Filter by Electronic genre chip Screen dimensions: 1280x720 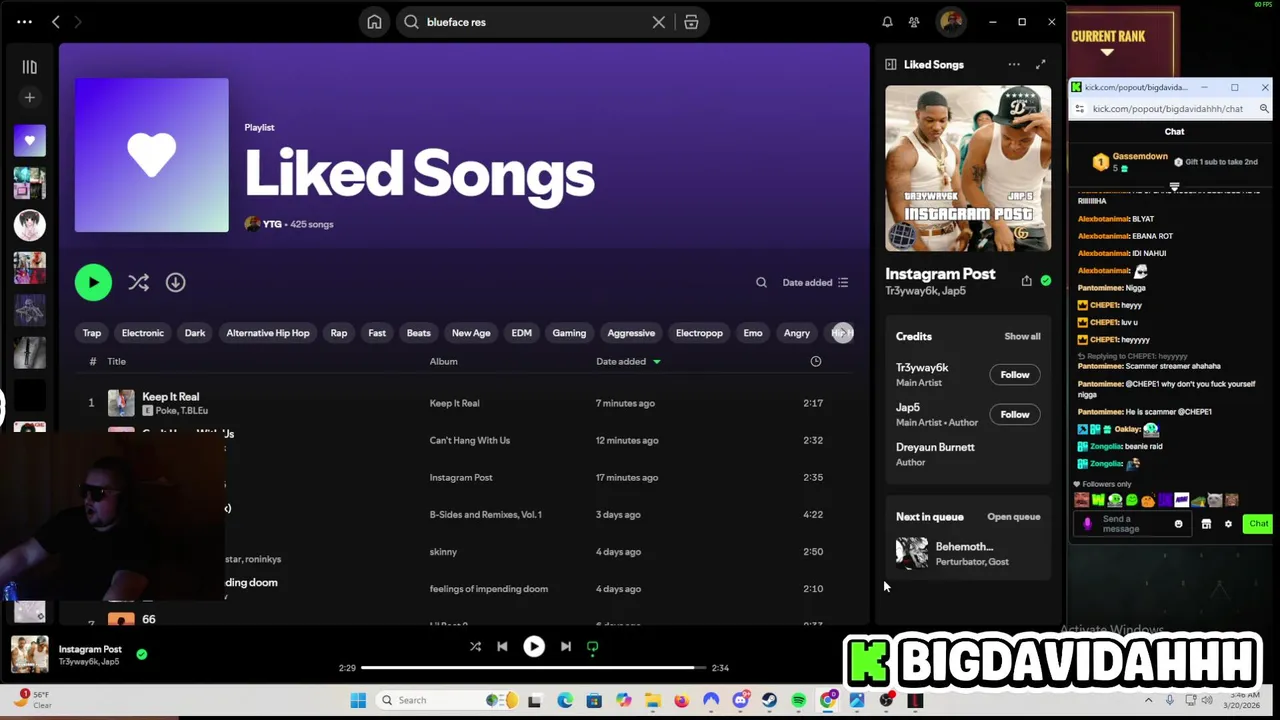(143, 333)
